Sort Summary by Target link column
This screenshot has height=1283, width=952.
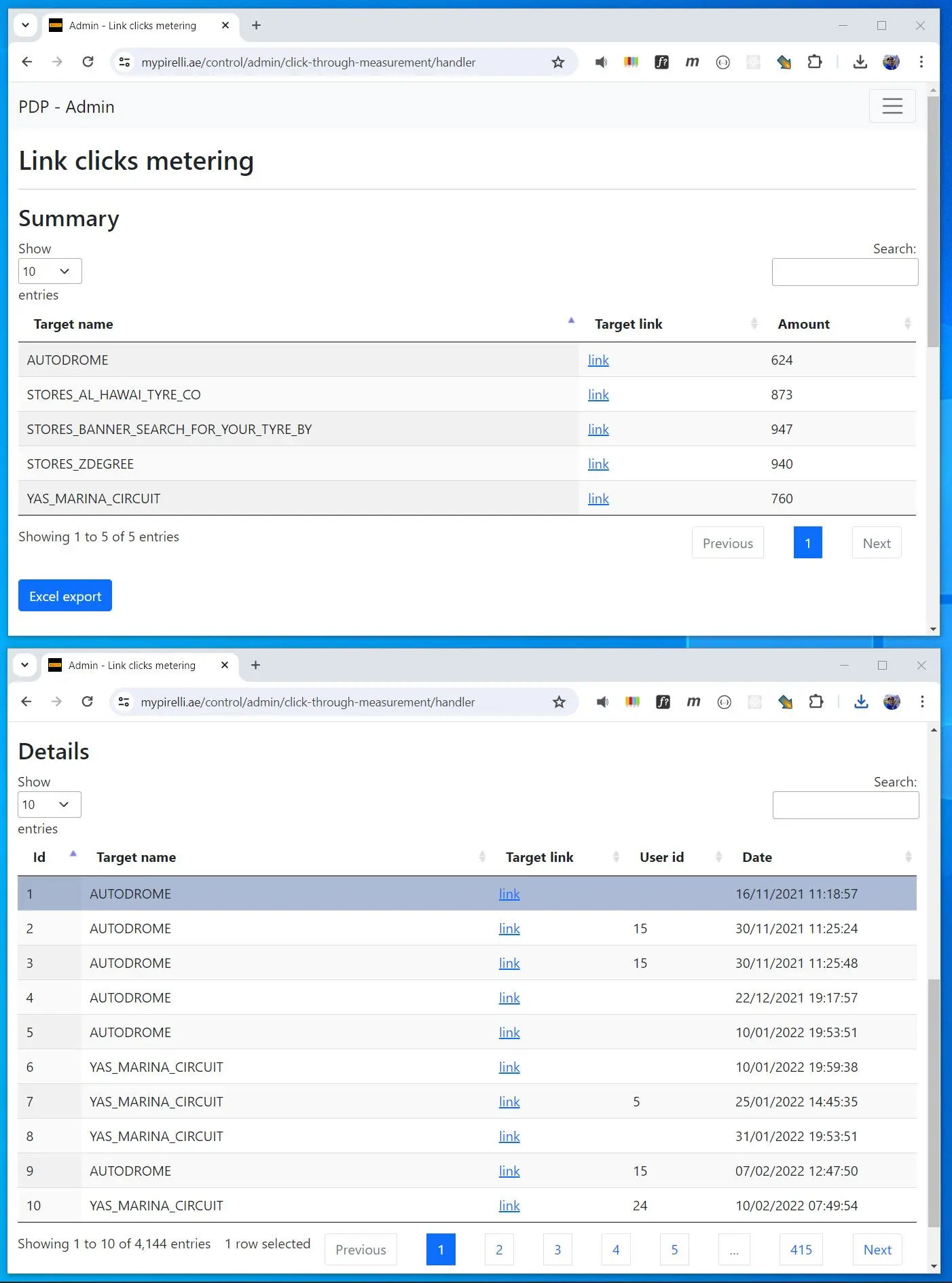pos(670,324)
